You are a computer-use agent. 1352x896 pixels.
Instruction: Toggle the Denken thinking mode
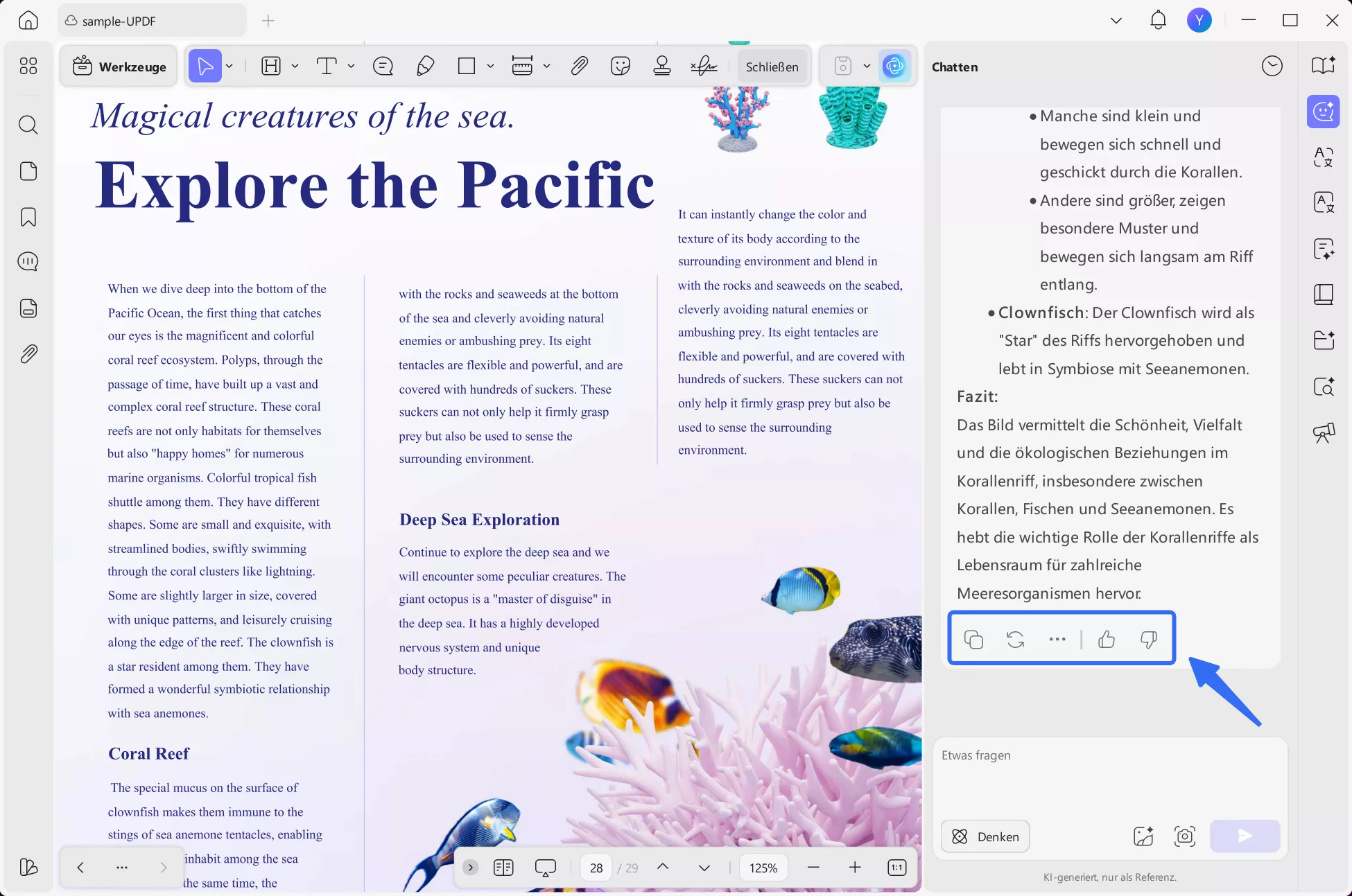(985, 836)
